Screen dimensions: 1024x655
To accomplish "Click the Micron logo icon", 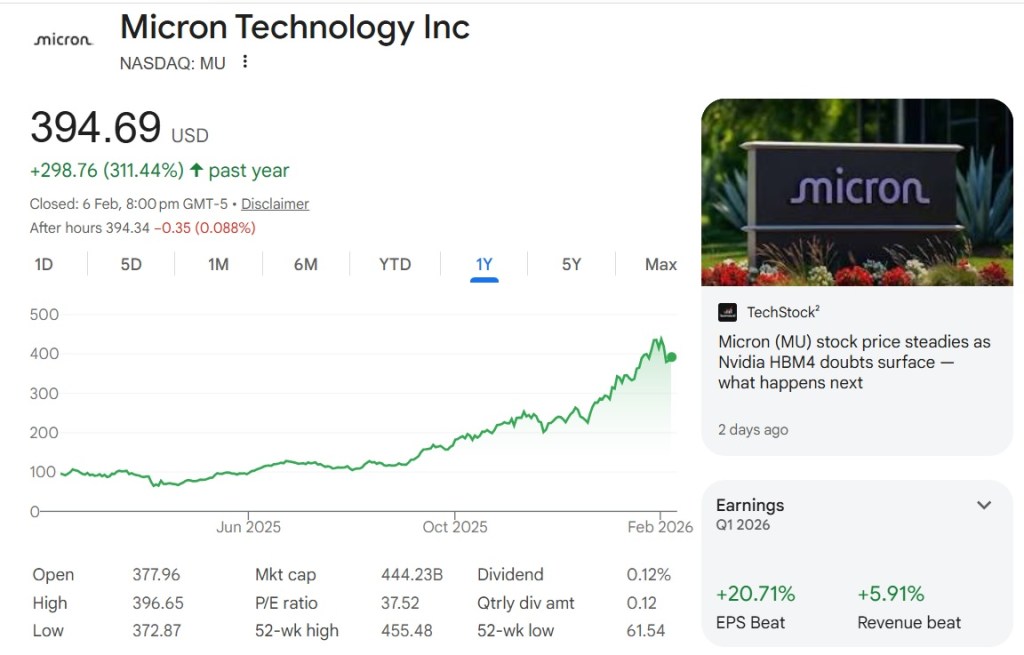I will (x=63, y=40).
